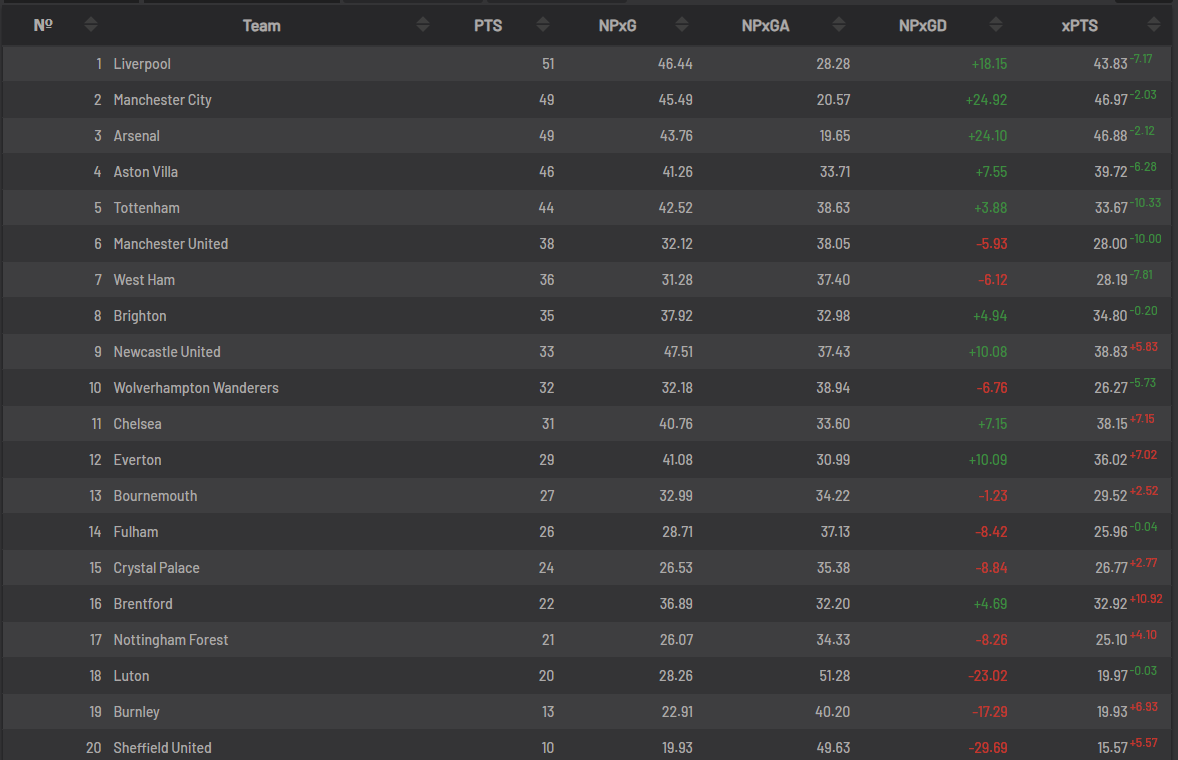
Task: Open Newcastle United team page
Action: click(x=167, y=352)
